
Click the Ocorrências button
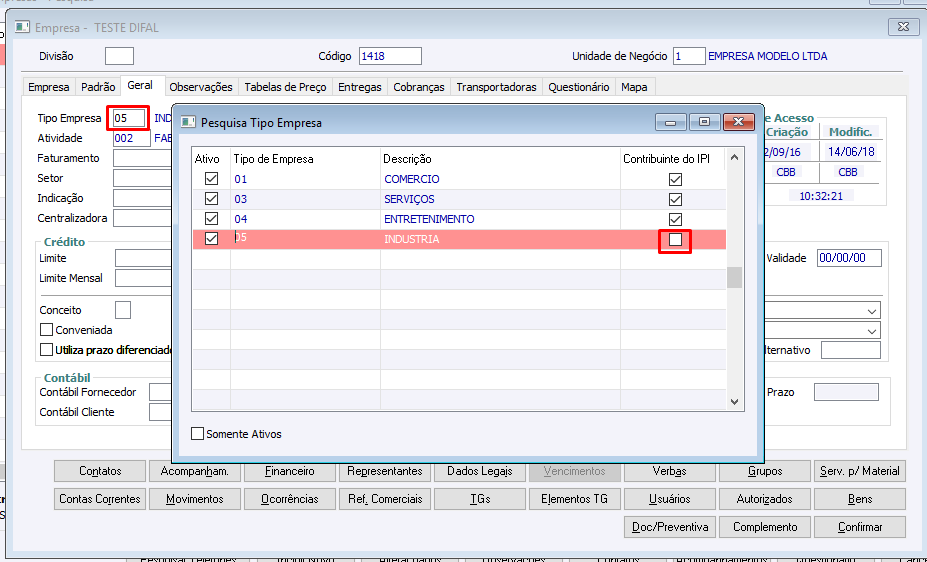[290, 499]
